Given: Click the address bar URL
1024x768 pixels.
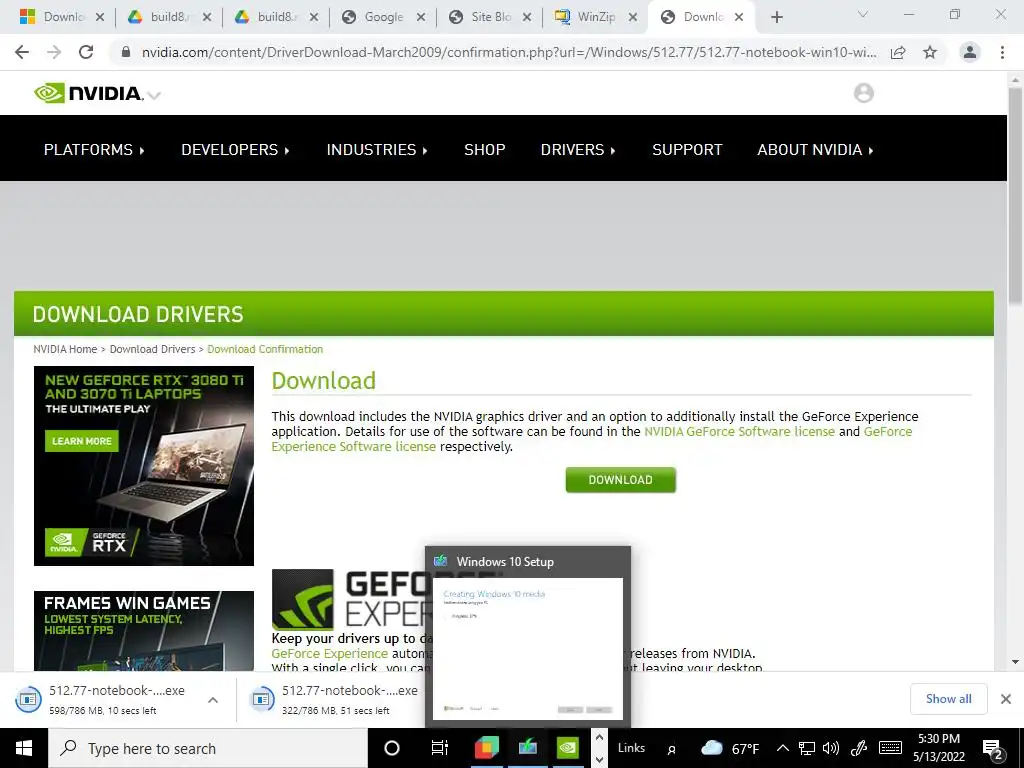Looking at the screenshot, I should 509,52.
